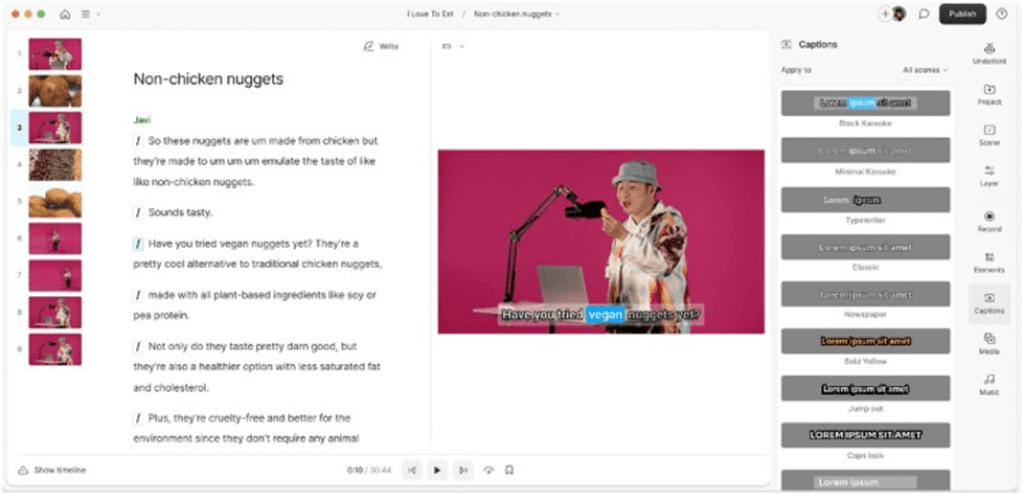Add a bookmark marker icon
The image size is (1024, 495).
[510, 470]
